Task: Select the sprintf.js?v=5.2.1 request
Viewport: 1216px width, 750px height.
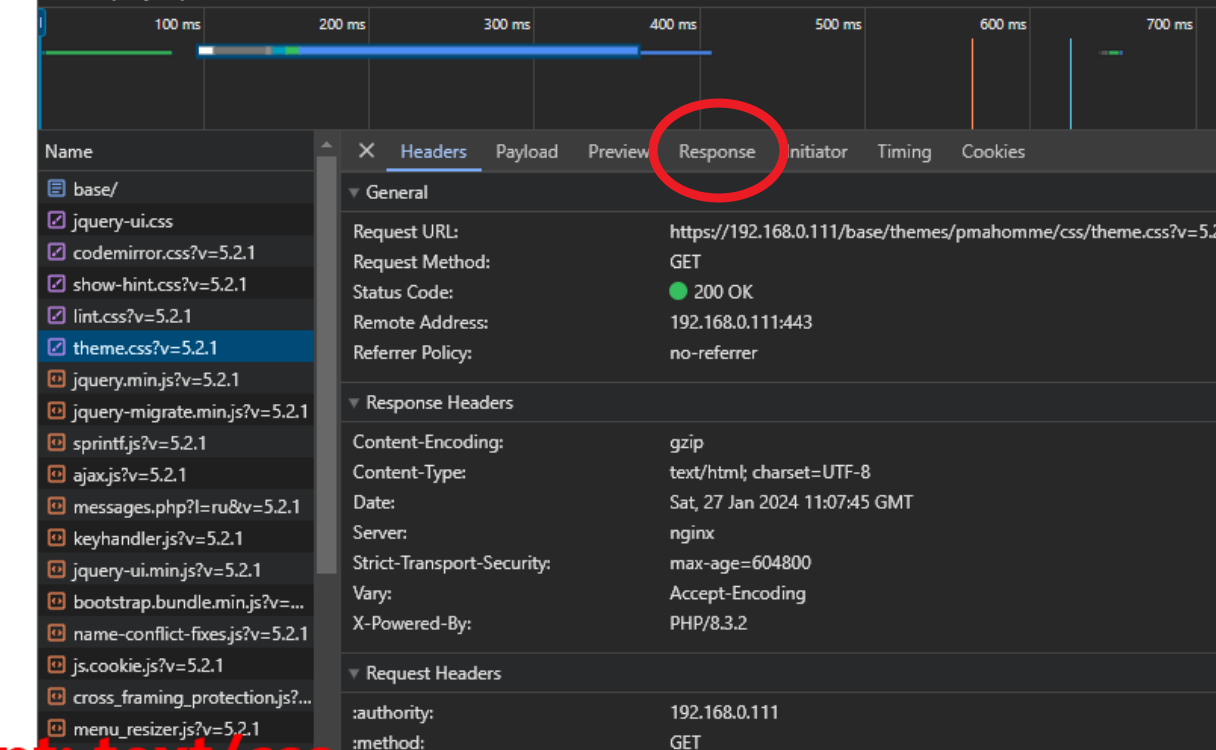Action: tap(176, 443)
